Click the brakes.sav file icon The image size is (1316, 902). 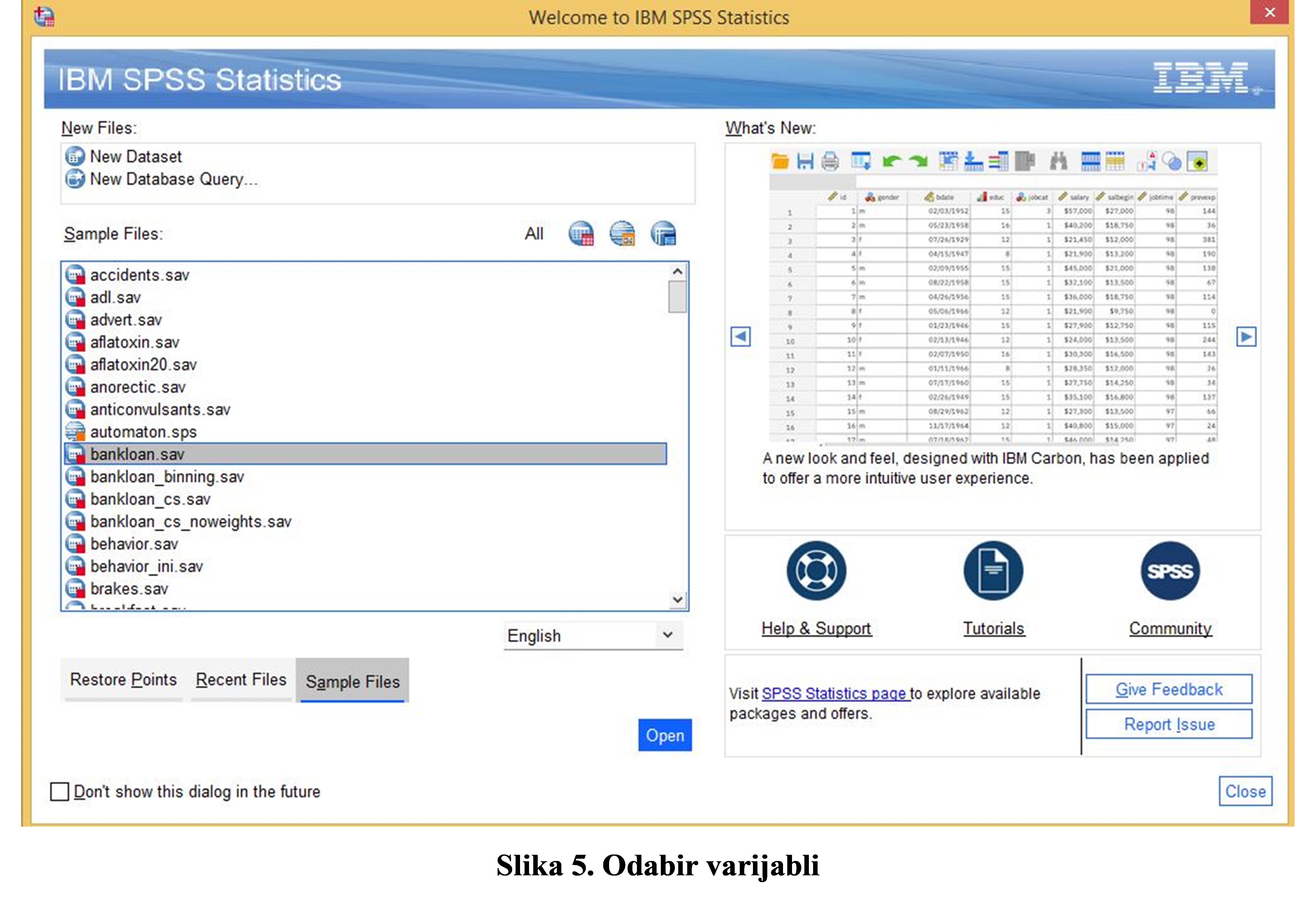[x=75, y=588]
